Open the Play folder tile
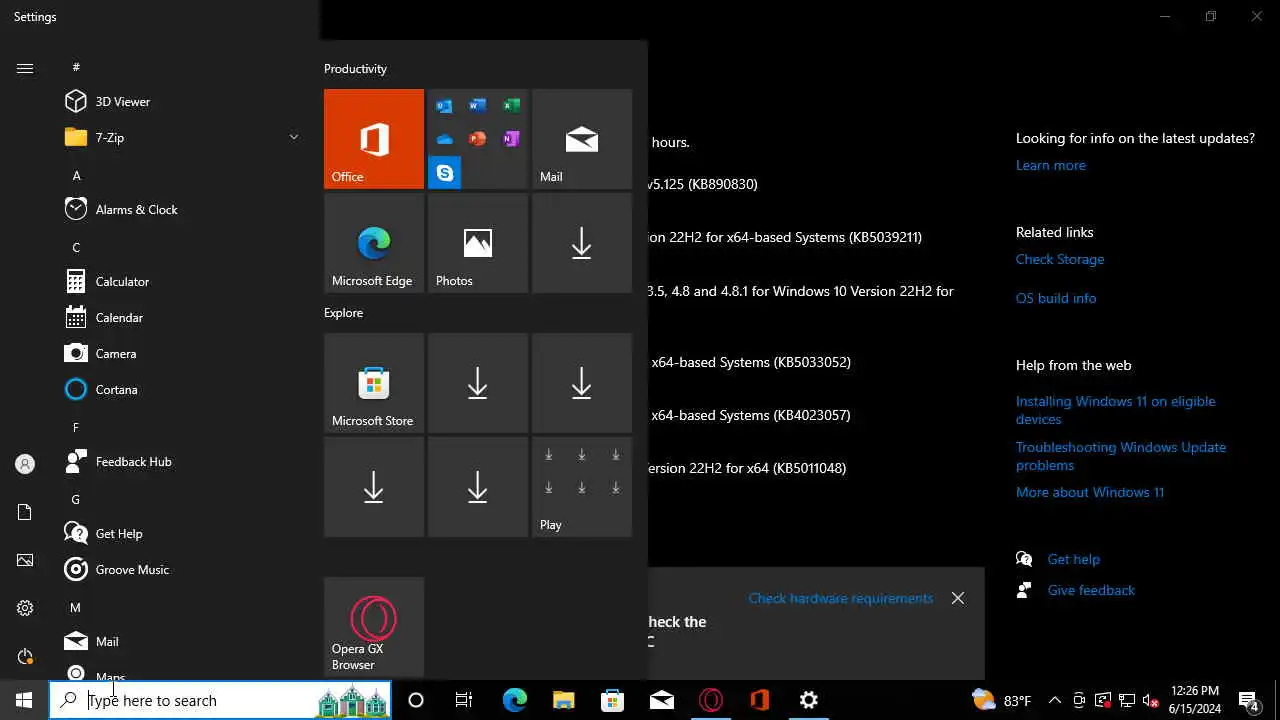This screenshot has width=1280, height=720. 582,487
